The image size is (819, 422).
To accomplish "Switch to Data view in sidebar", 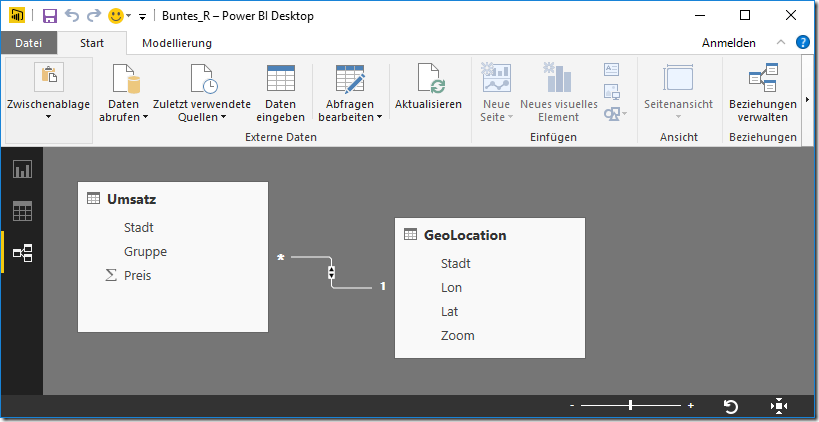I will click(22, 211).
